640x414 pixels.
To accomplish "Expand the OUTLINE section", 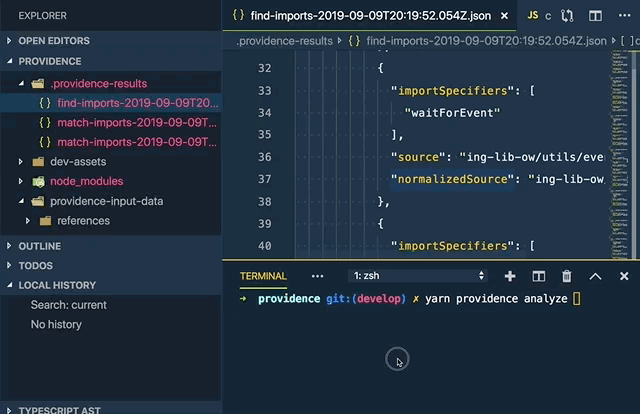I will pyautogui.click(x=40, y=246).
